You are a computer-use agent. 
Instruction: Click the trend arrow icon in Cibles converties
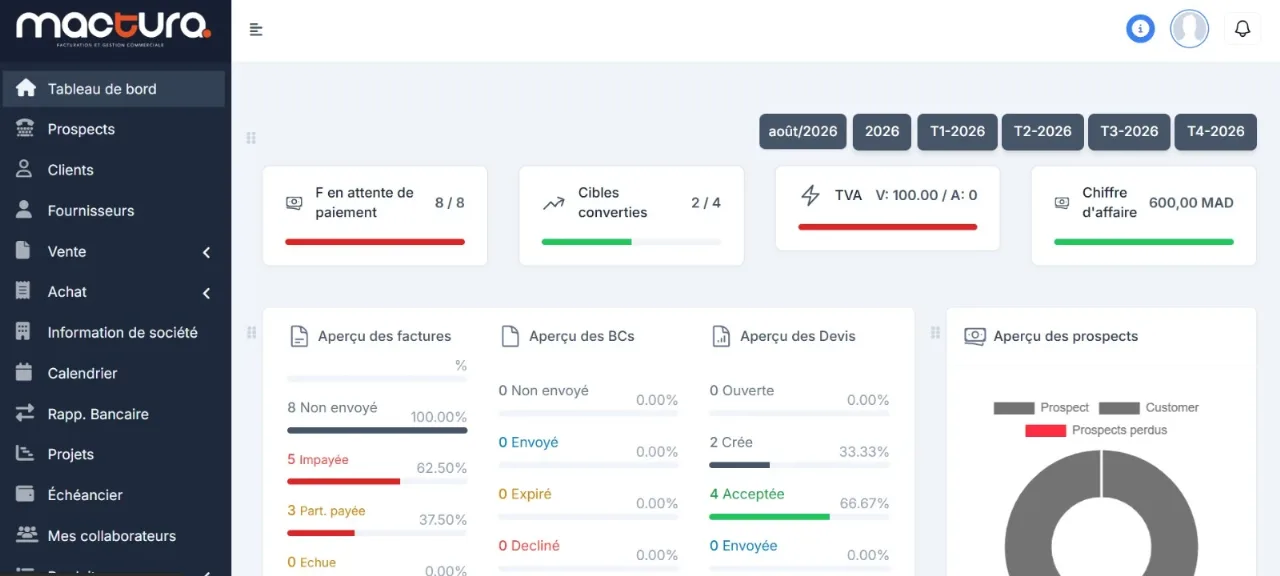553,203
